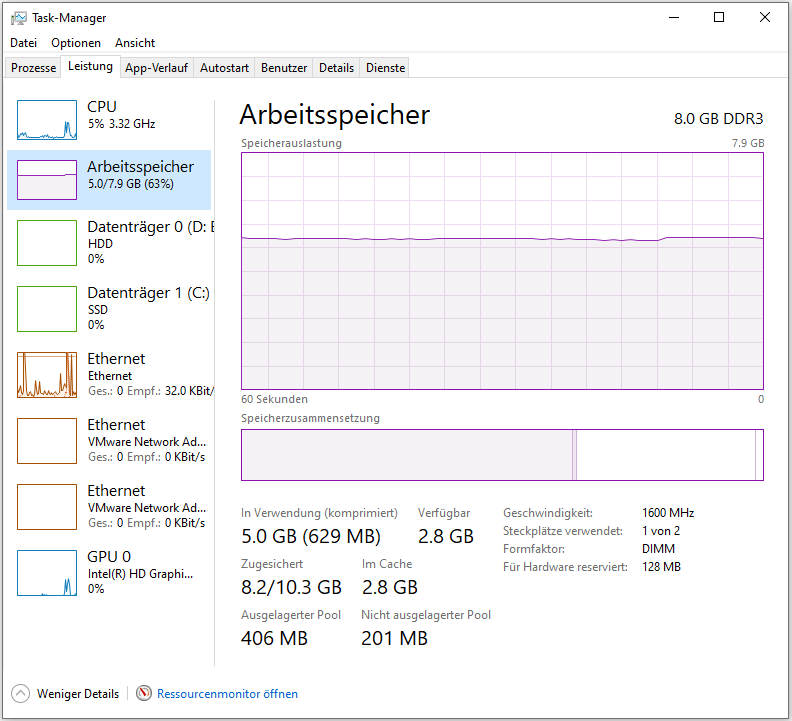
Task: Select GPU 0 Intel HD Graphics entry
Action: tap(110, 572)
